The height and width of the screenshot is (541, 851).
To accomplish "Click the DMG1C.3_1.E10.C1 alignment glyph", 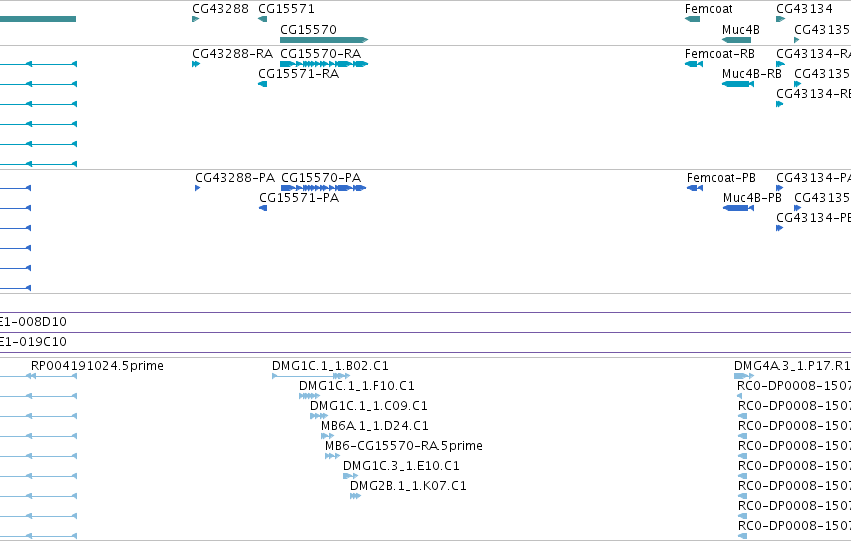I will (351, 476).
